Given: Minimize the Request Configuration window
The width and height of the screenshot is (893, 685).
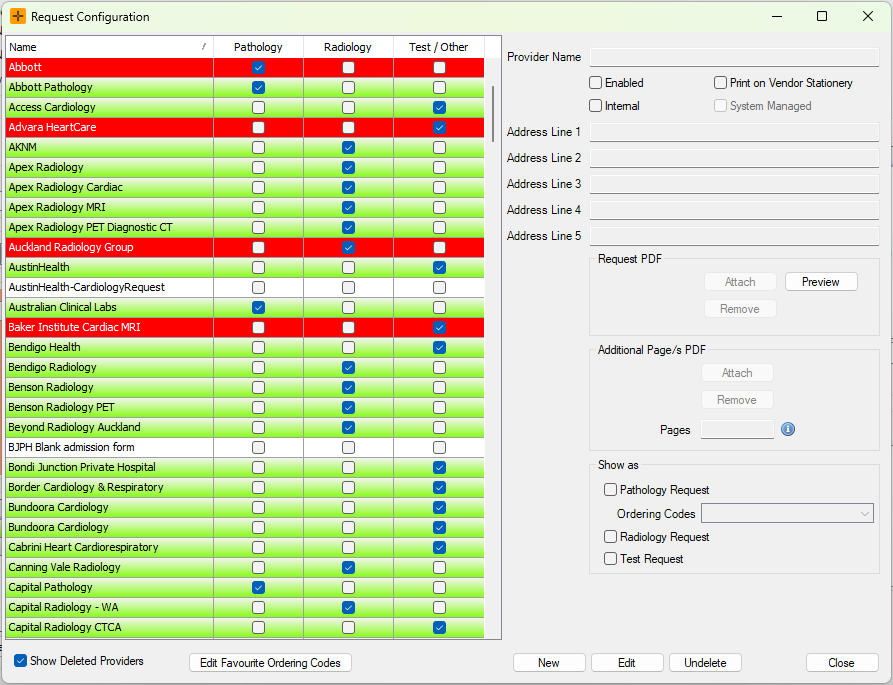Looking at the screenshot, I should coord(776,16).
